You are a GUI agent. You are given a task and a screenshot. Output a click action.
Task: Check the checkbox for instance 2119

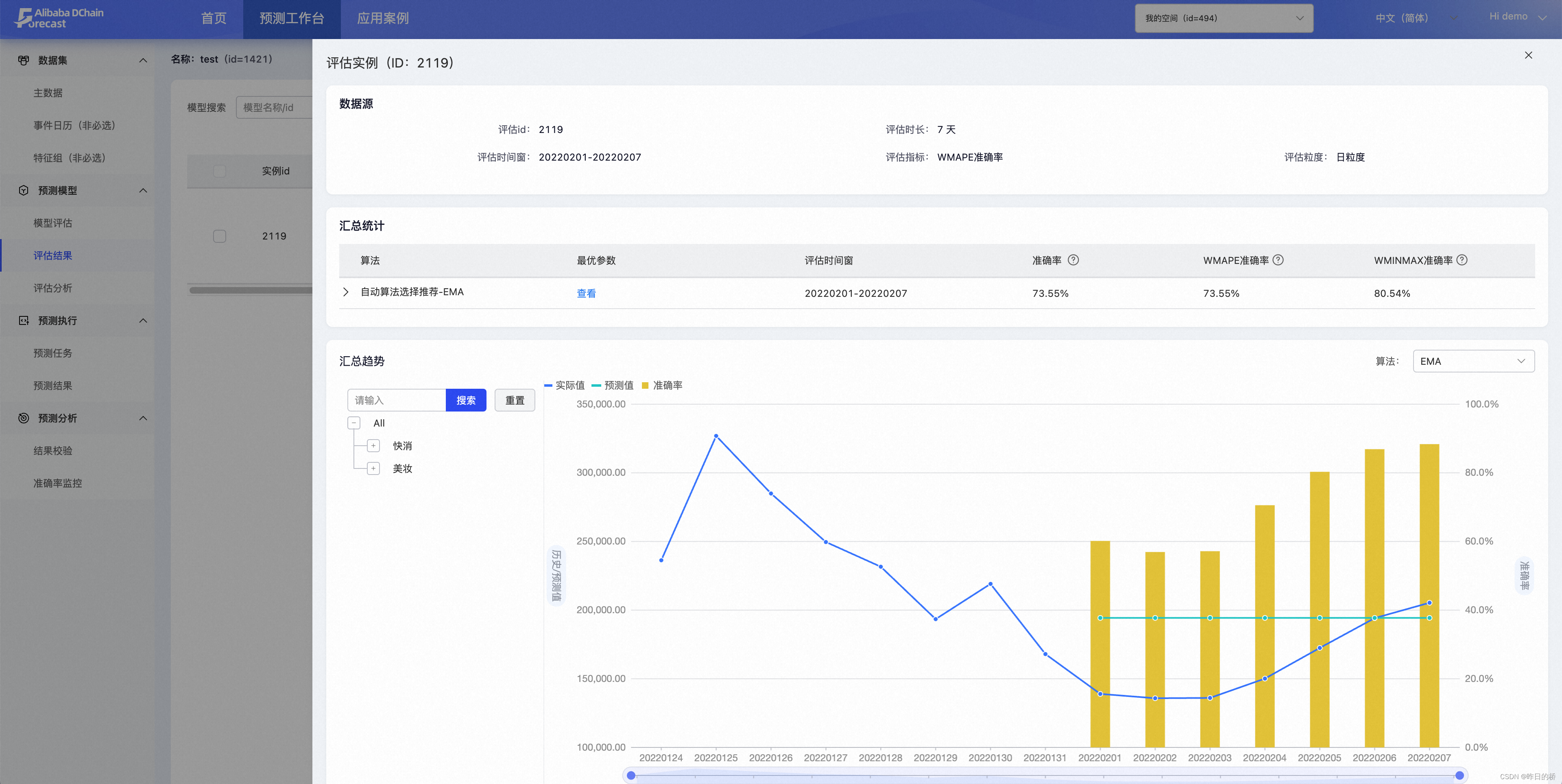click(x=220, y=236)
